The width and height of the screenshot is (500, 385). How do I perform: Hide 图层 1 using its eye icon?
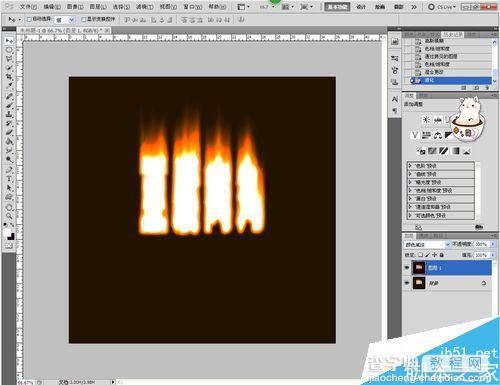coord(407,268)
